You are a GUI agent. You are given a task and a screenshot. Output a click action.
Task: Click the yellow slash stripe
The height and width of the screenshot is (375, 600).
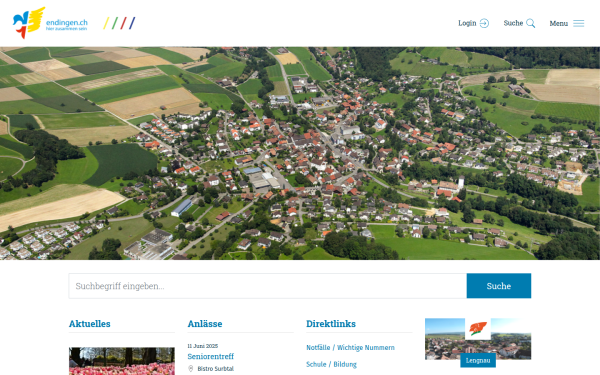(106, 23)
